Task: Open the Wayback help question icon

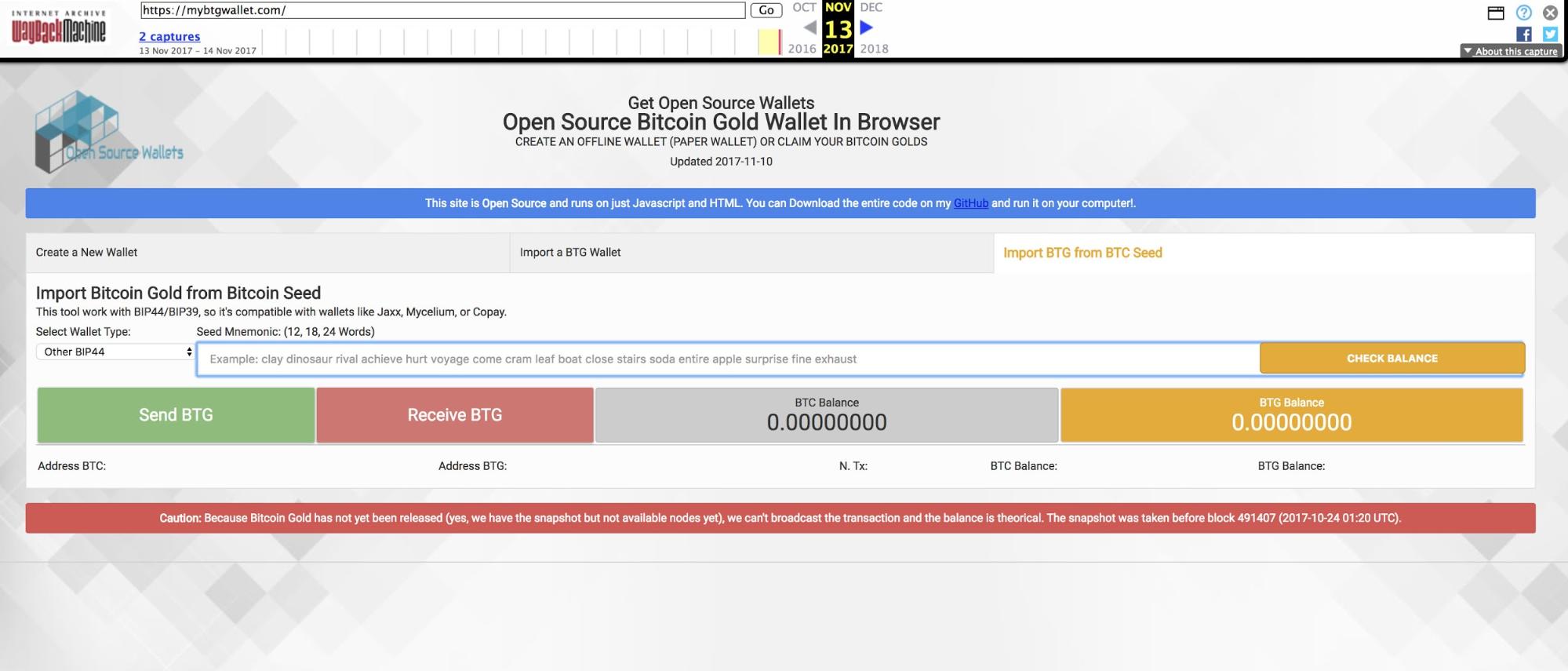Action: pos(1523,13)
